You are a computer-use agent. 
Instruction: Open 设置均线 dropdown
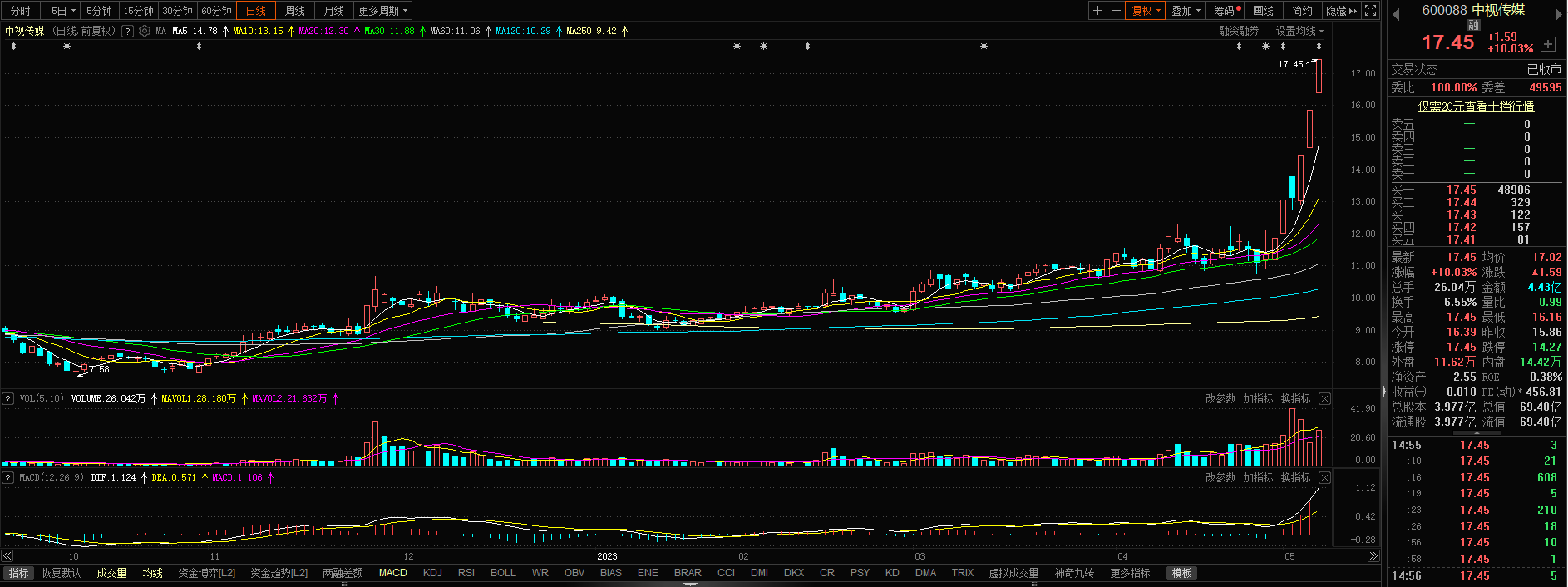pyautogui.click(x=1299, y=31)
